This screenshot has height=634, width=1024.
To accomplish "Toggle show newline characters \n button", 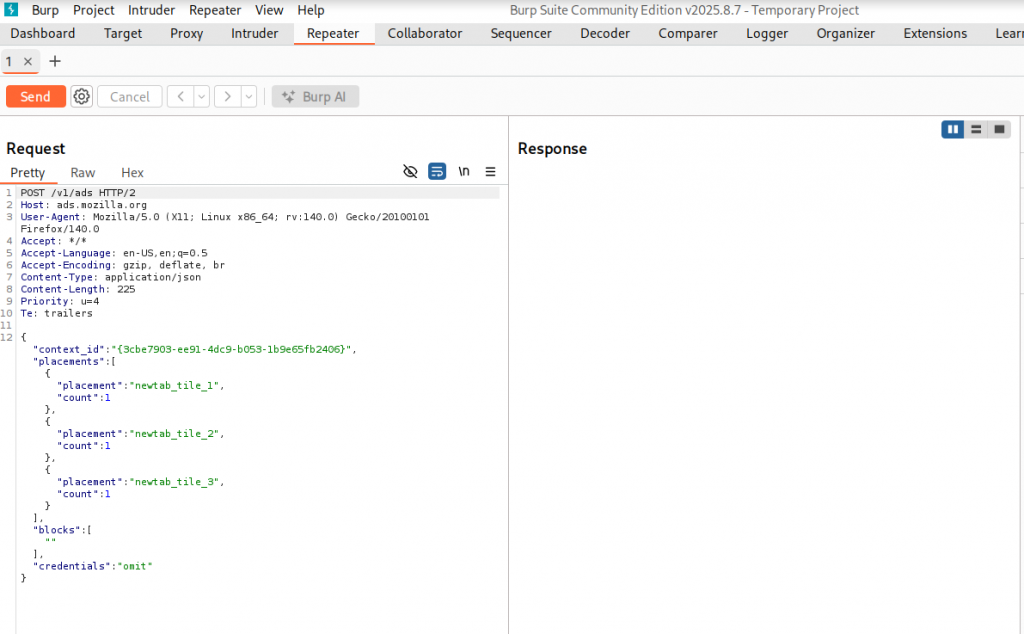I will (x=464, y=172).
